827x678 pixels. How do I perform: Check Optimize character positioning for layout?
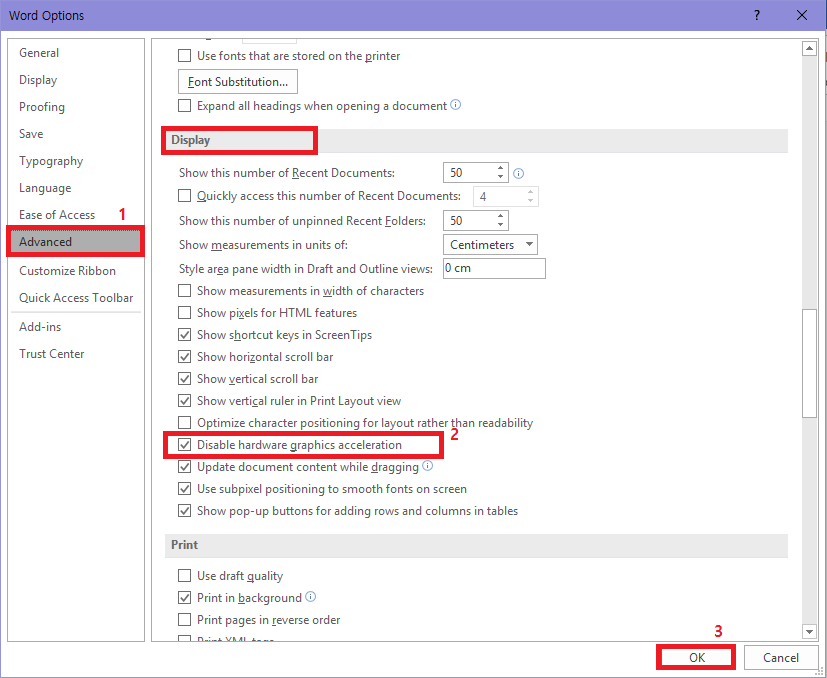tap(185, 423)
